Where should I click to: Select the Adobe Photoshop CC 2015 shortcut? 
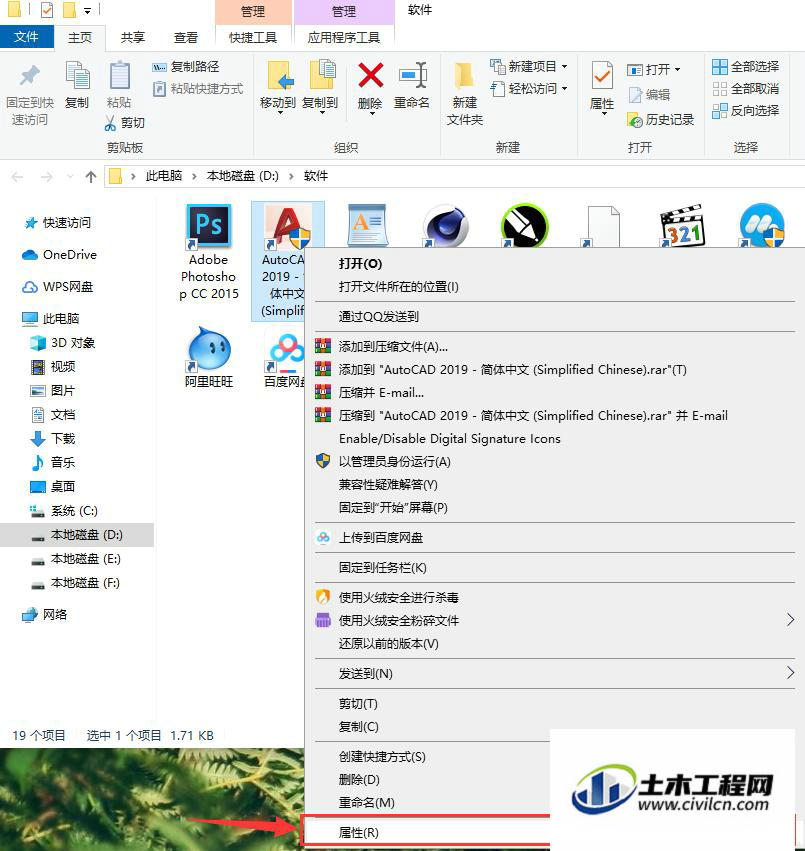pyautogui.click(x=209, y=252)
